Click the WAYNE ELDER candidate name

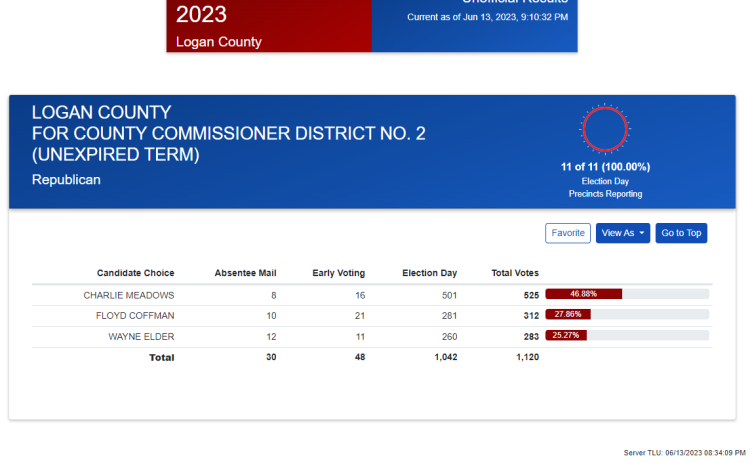point(141,337)
